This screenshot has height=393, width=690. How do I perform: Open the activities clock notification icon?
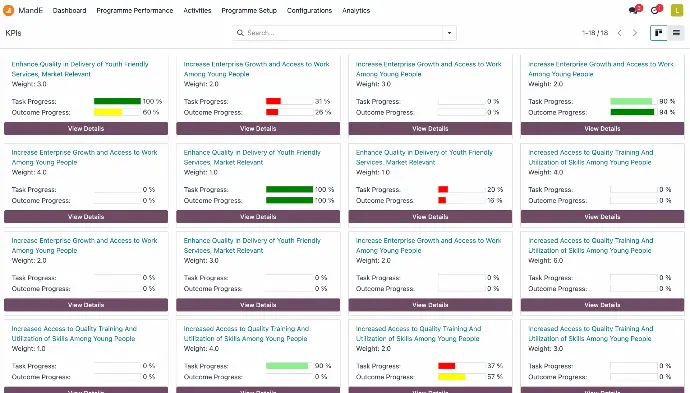(656, 10)
